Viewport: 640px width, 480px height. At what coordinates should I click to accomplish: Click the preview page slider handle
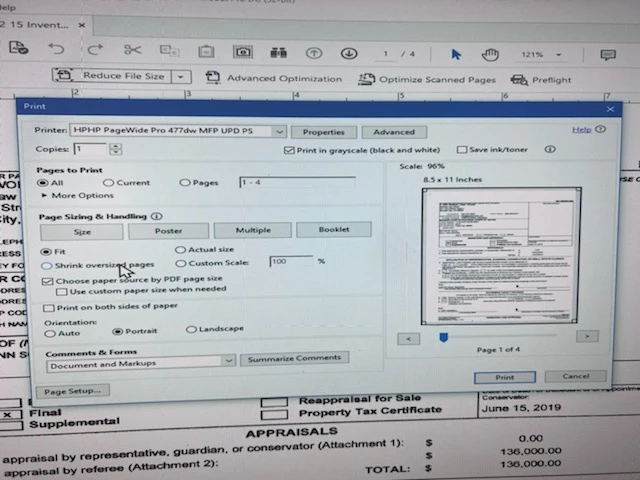444,337
